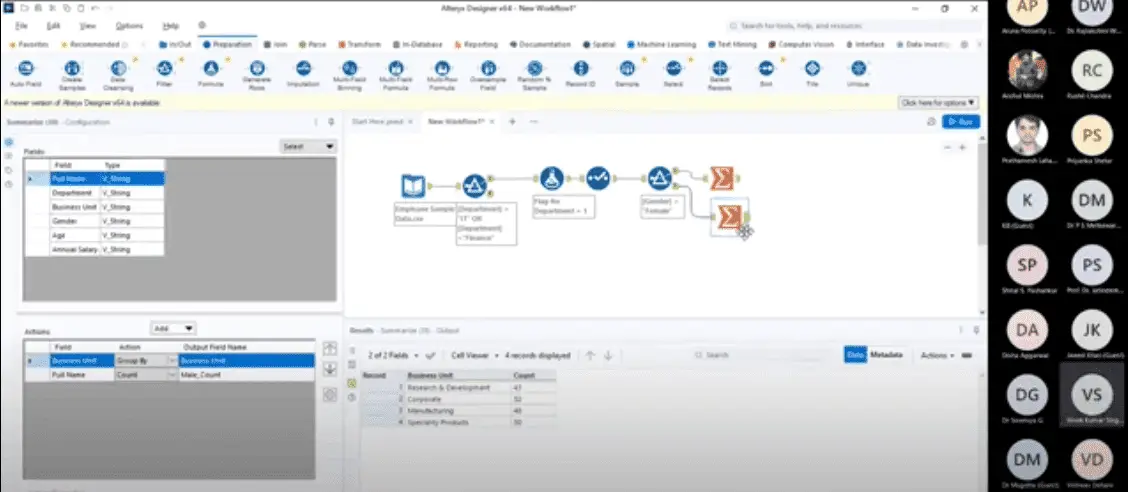Viewport: 1128px width, 492px height.
Task: Switch to the Join tool category
Action: (x=276, y=45)
